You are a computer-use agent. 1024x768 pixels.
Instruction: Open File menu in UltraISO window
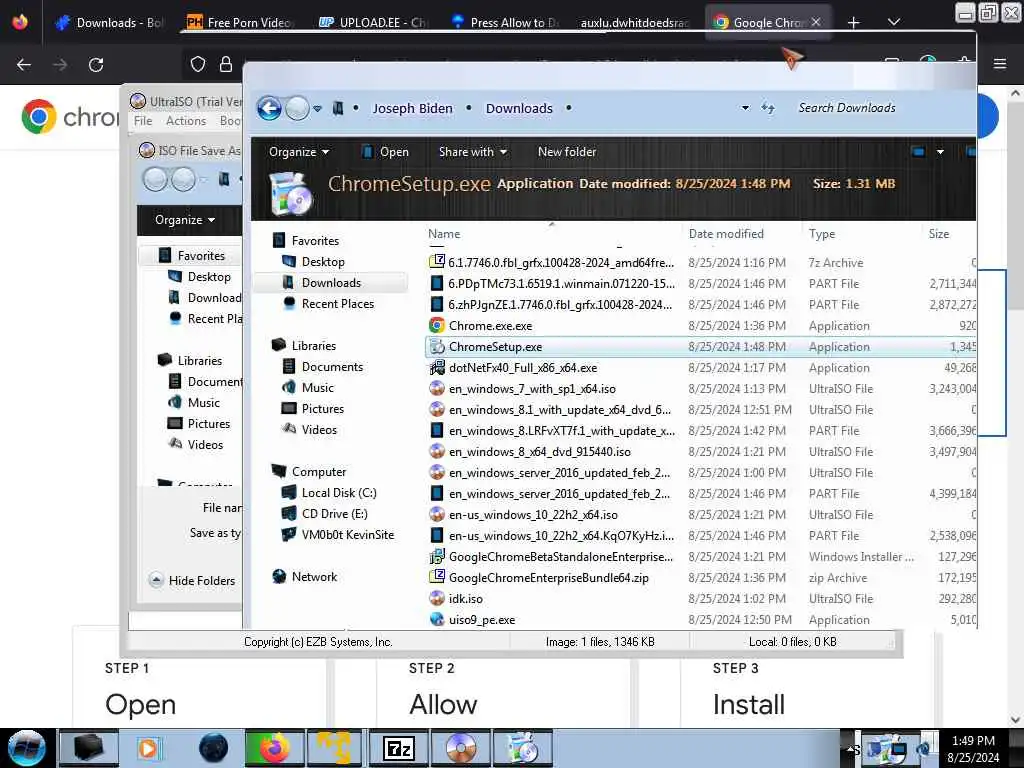click(143, 121)
